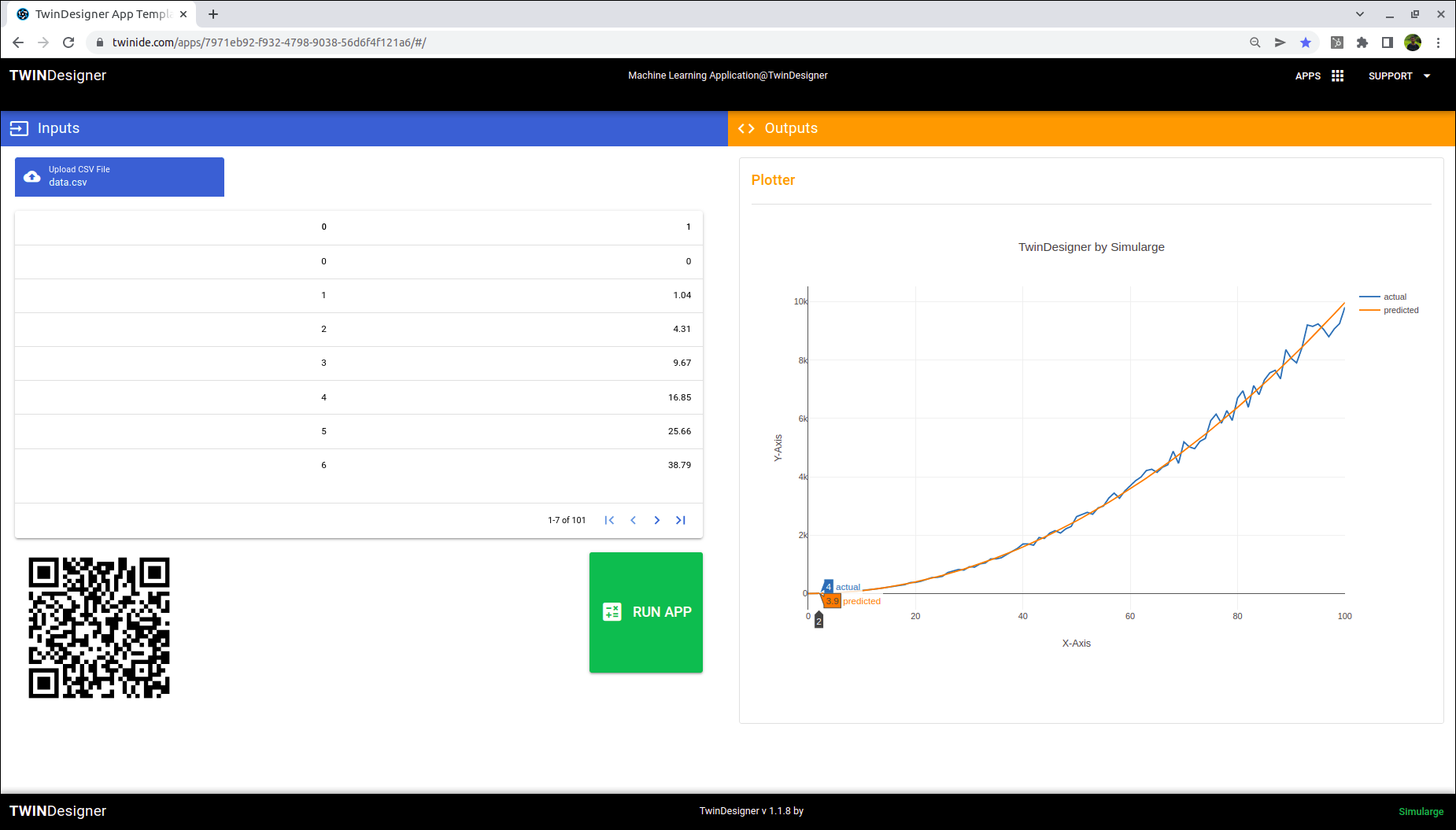Click the tab search chevron in the title bar
1456x830 pixels.
tap(1360, 14)
